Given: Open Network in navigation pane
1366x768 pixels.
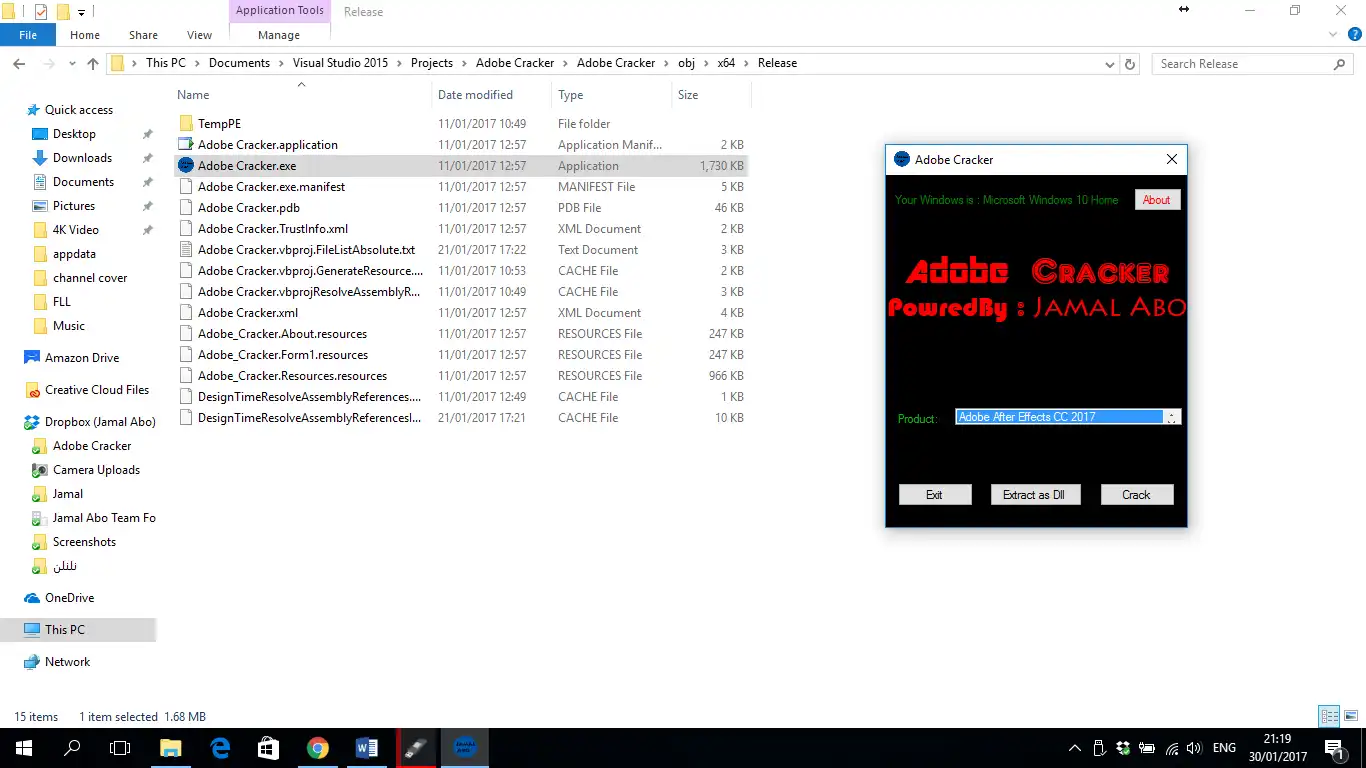Looking at the screenshot, I should pos(67,662).
